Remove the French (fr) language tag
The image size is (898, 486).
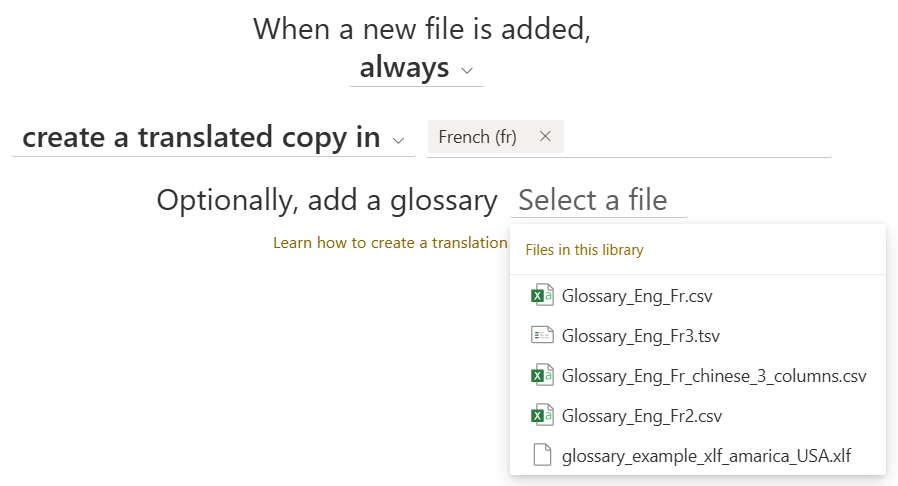click(545, 137)
